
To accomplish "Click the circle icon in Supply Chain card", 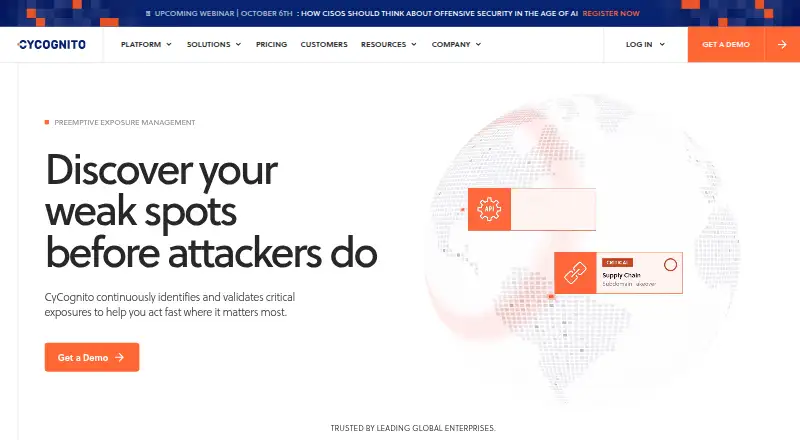I will [x=670, y=264].
